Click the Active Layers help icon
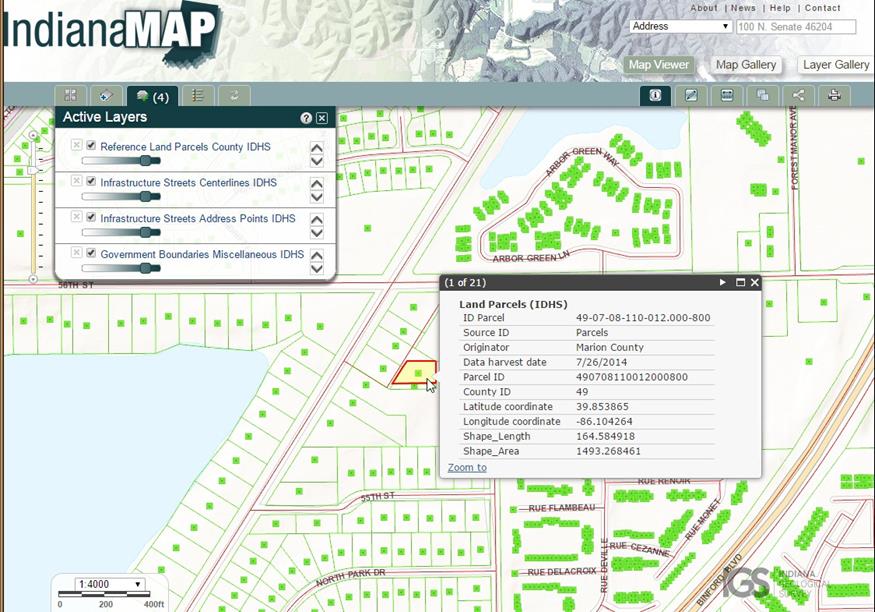The height and width of the screenshot is (612, 875). tap(306, 118)
